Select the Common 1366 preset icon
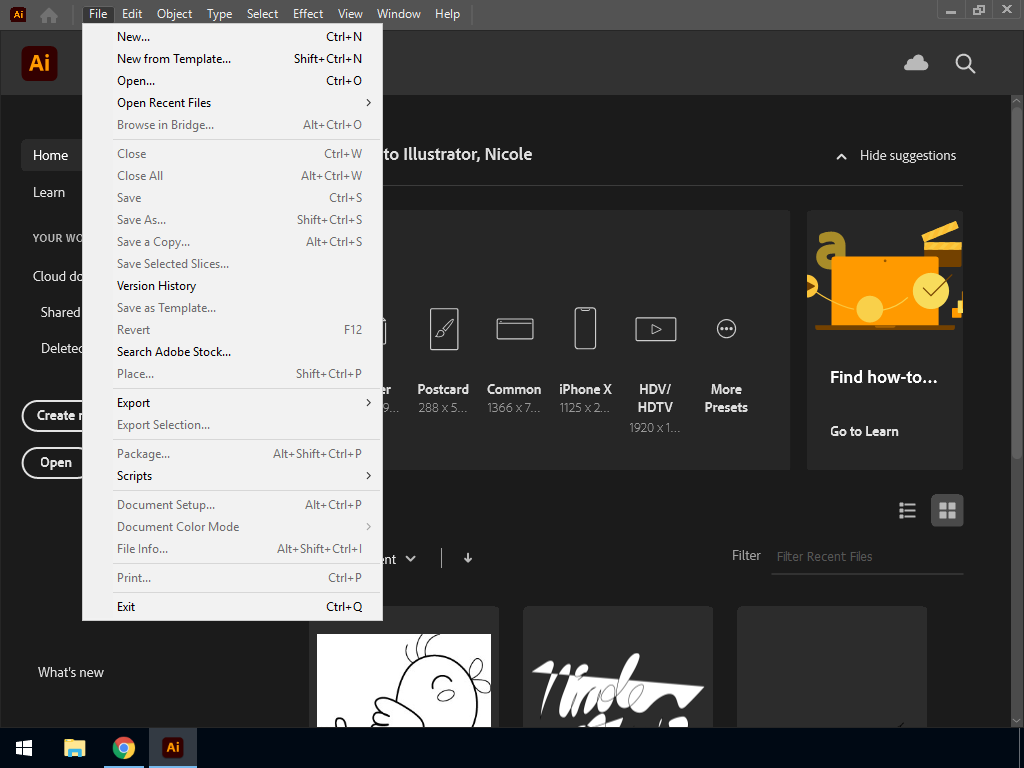The image size is (1024, 768). click(515, 328)
